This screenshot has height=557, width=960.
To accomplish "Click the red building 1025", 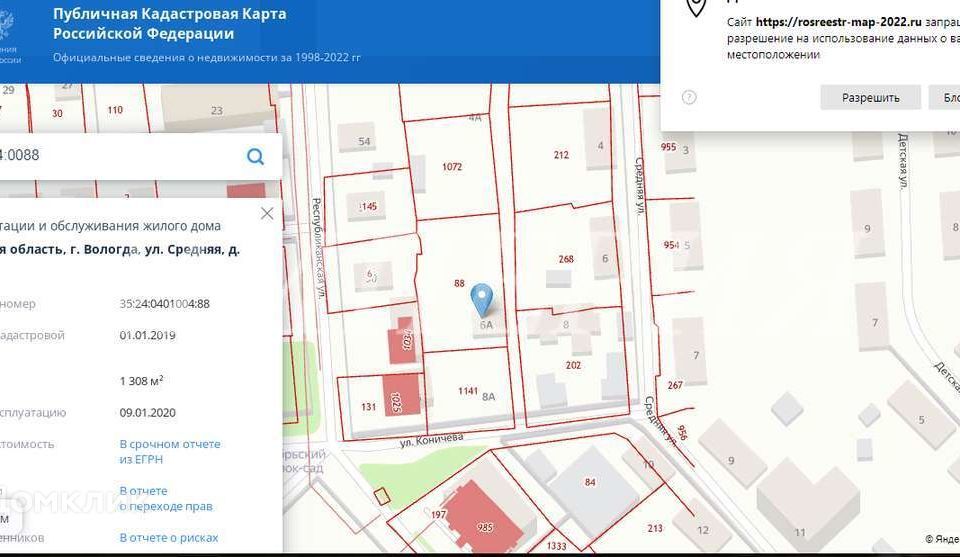I will [401, 394].
